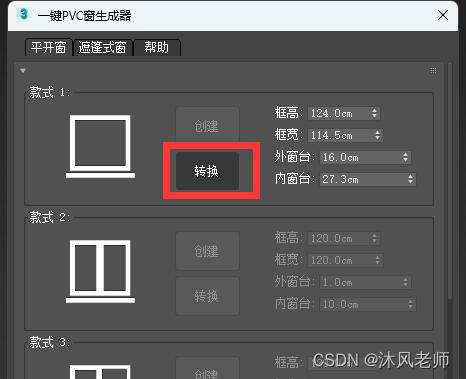Click the 款式 2 框高 field showing 120.0cm
This screenshot has height=379, width=466.
(344, 238)
